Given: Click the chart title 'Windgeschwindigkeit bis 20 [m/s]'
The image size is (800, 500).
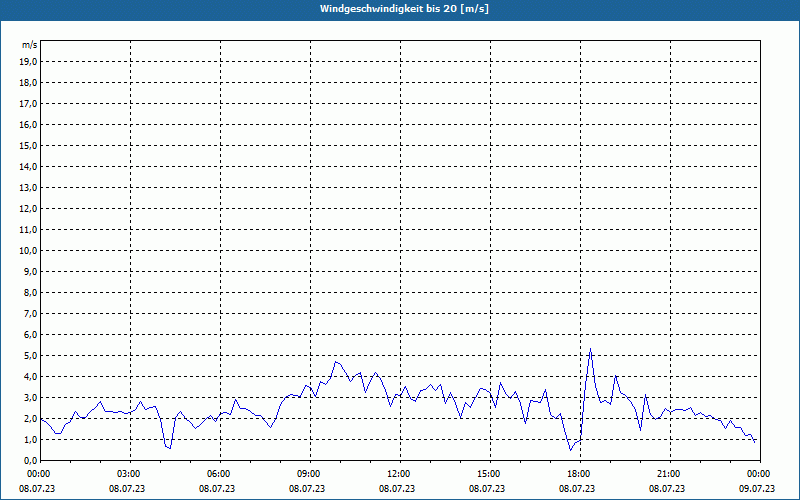Looking at the screenshot, I should point(404,9).
